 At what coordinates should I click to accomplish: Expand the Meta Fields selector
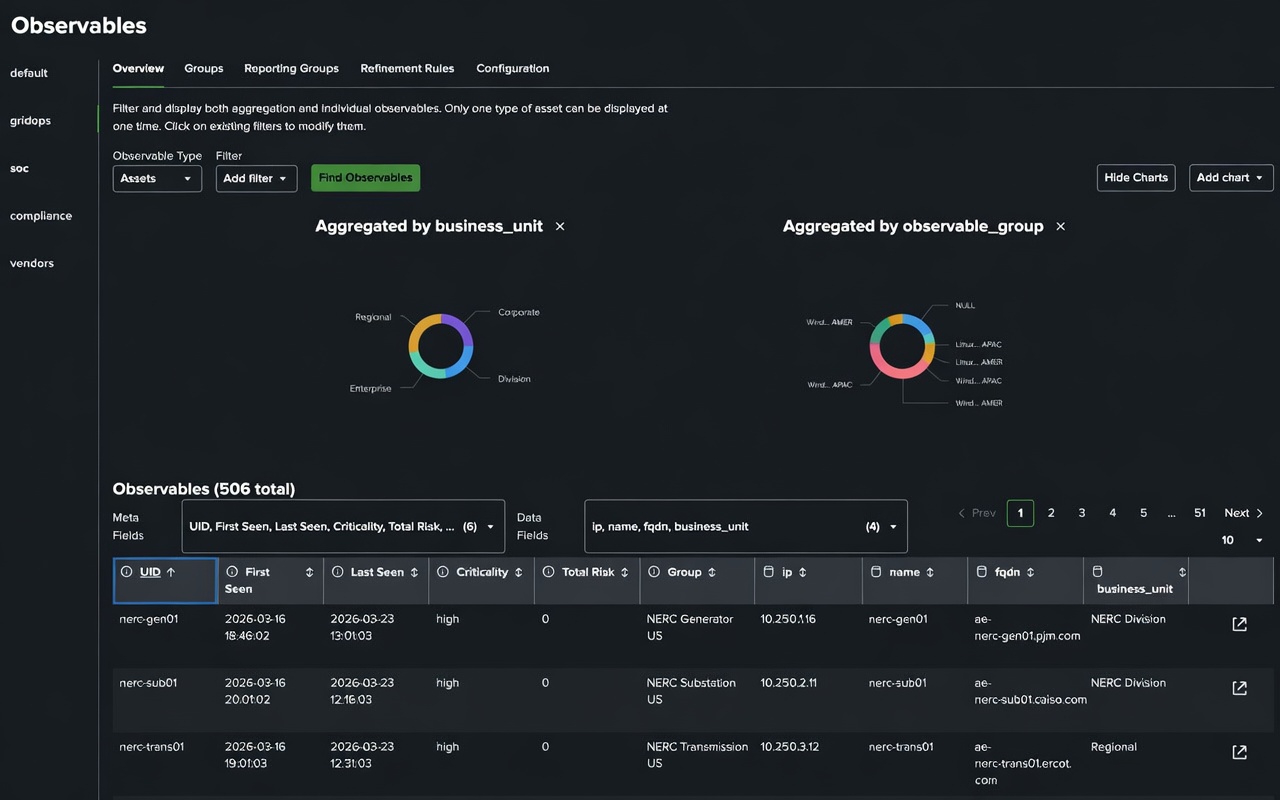[343, 526]
